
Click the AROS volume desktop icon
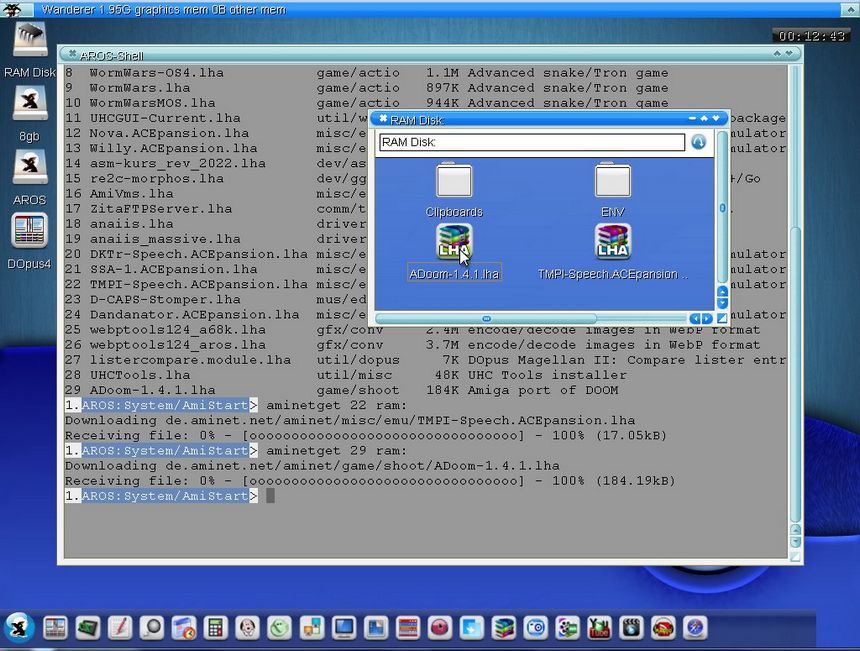click(29, 167)
